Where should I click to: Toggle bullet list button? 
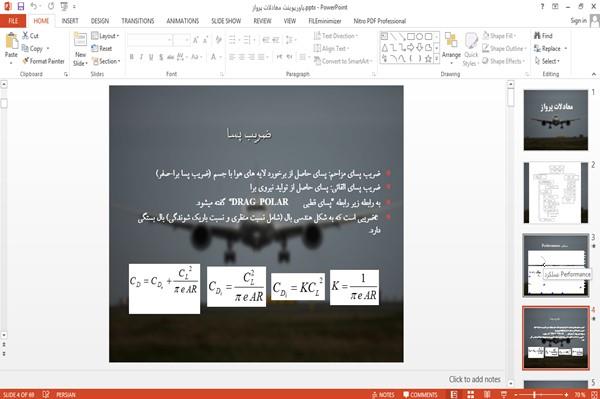click(x=232, y=40)
